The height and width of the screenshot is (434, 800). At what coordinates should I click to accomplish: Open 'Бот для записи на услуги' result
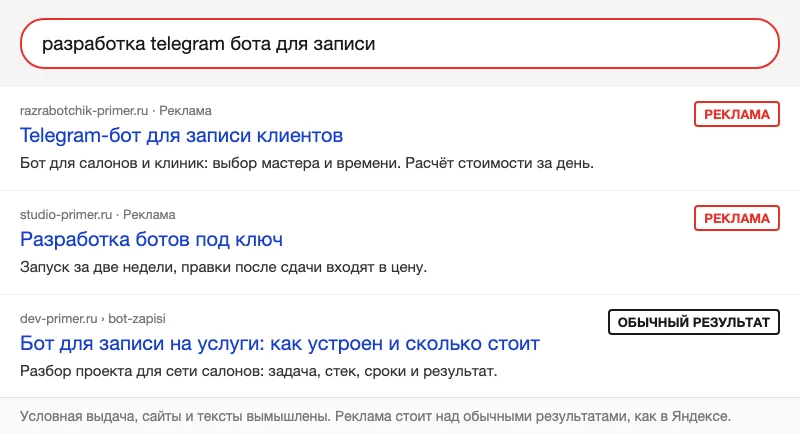pyautogui.click(x=280, y=344)
